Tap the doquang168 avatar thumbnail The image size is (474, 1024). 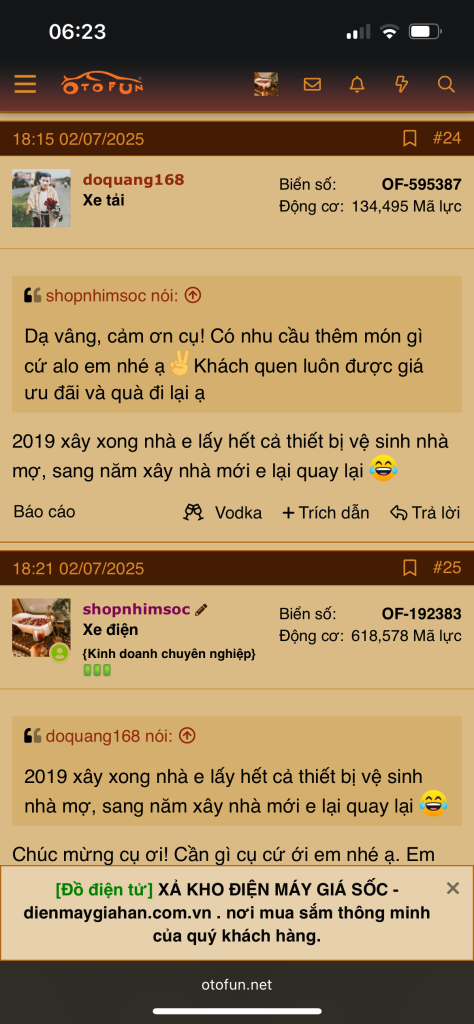[x=41, y=199]
